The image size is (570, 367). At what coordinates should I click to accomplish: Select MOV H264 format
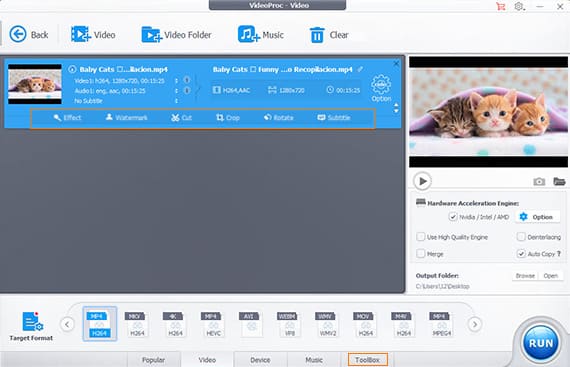point(364,324)
